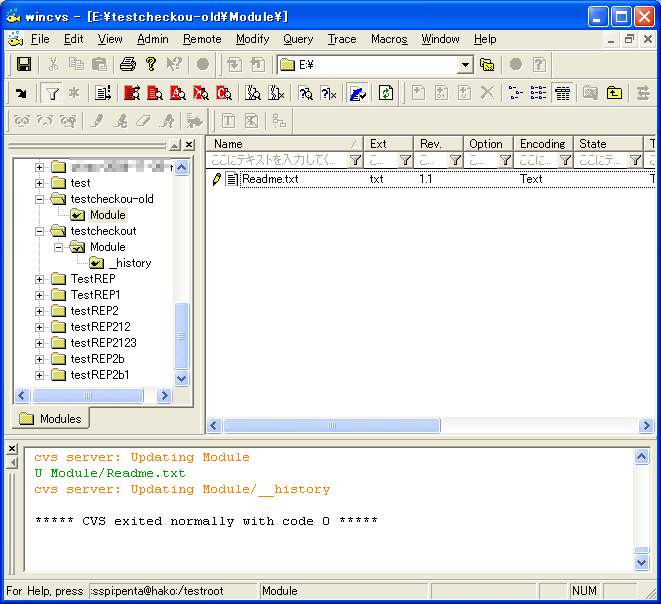Sort by the State column header
The width and height of the screenshot is (661, 604).
[x=608, y=144]
